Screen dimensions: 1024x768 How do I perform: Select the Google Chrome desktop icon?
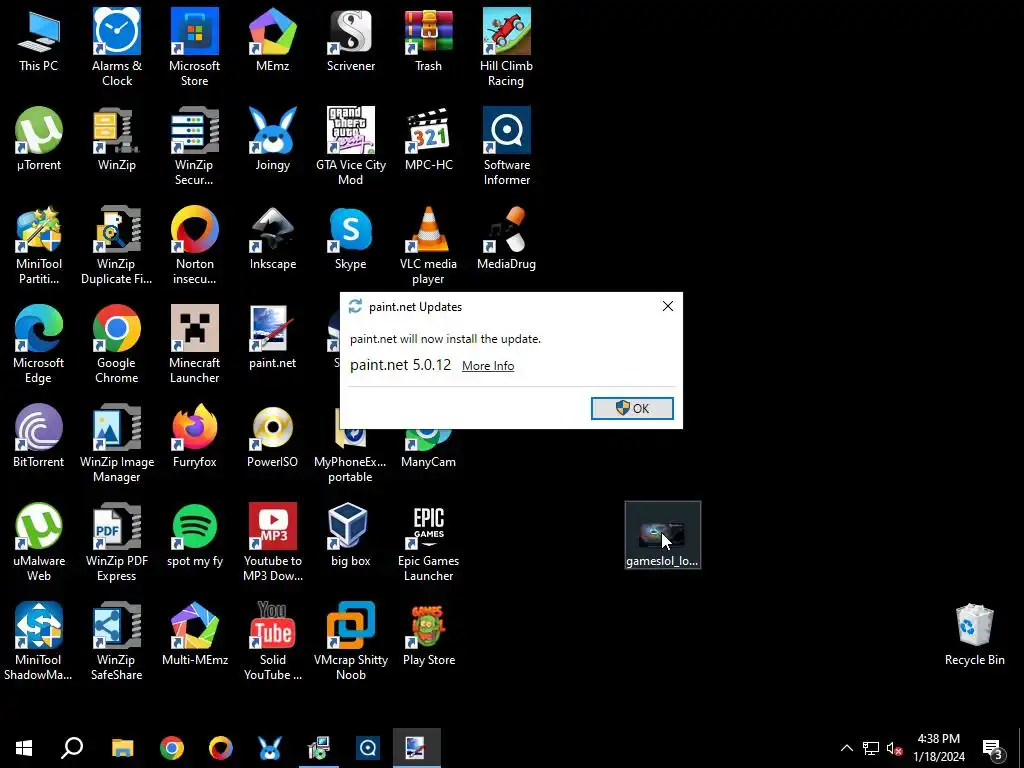click(117, 344)
